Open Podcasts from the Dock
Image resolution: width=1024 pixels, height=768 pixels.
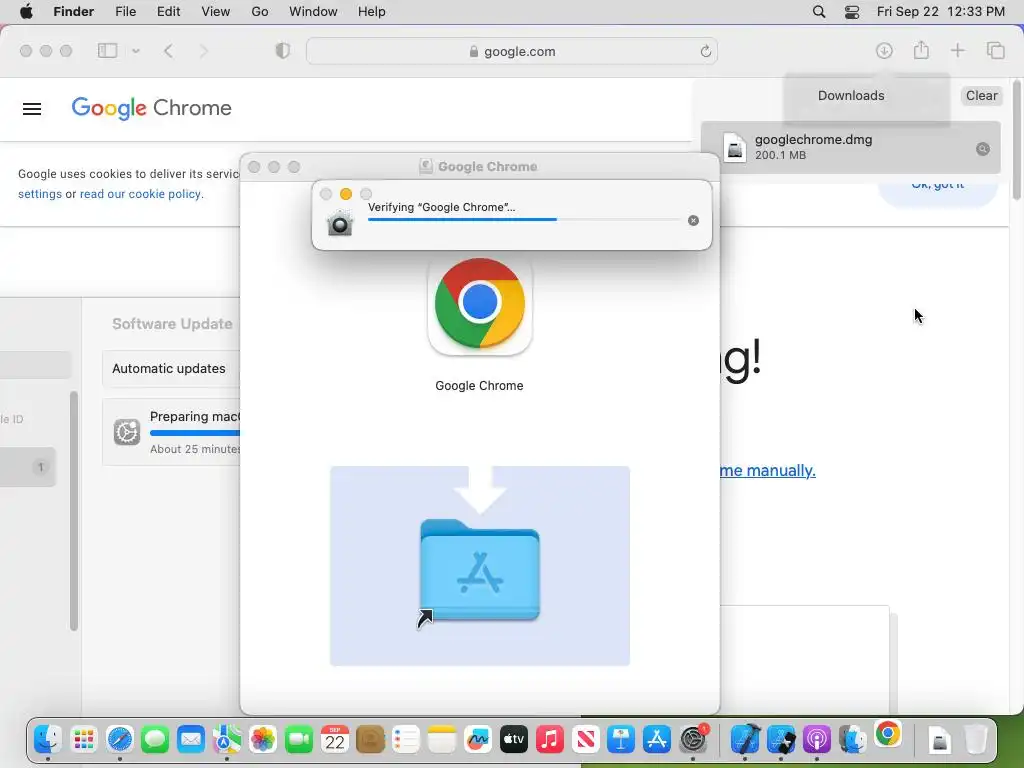(816, 739)
